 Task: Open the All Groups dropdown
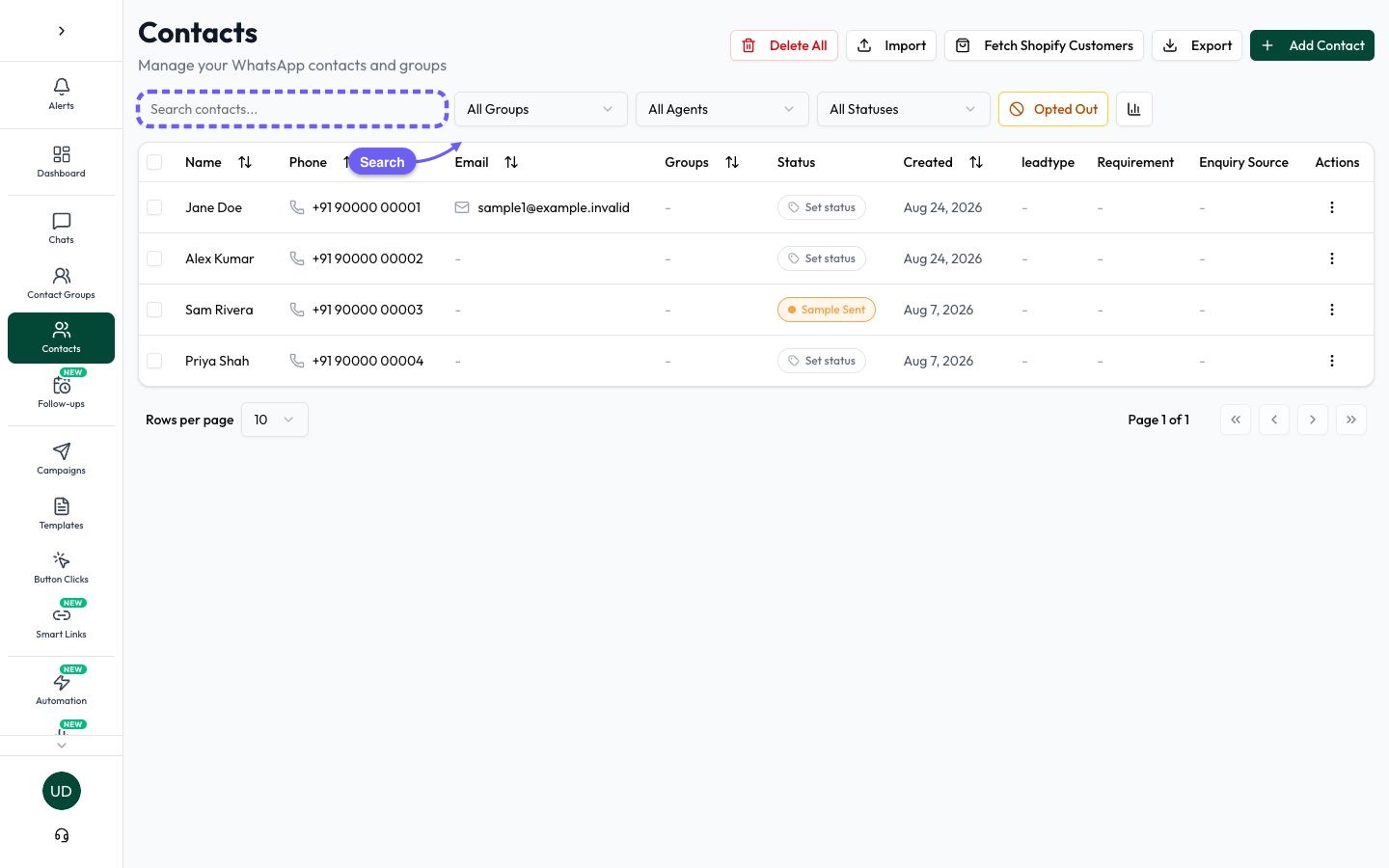coord(540,109)
